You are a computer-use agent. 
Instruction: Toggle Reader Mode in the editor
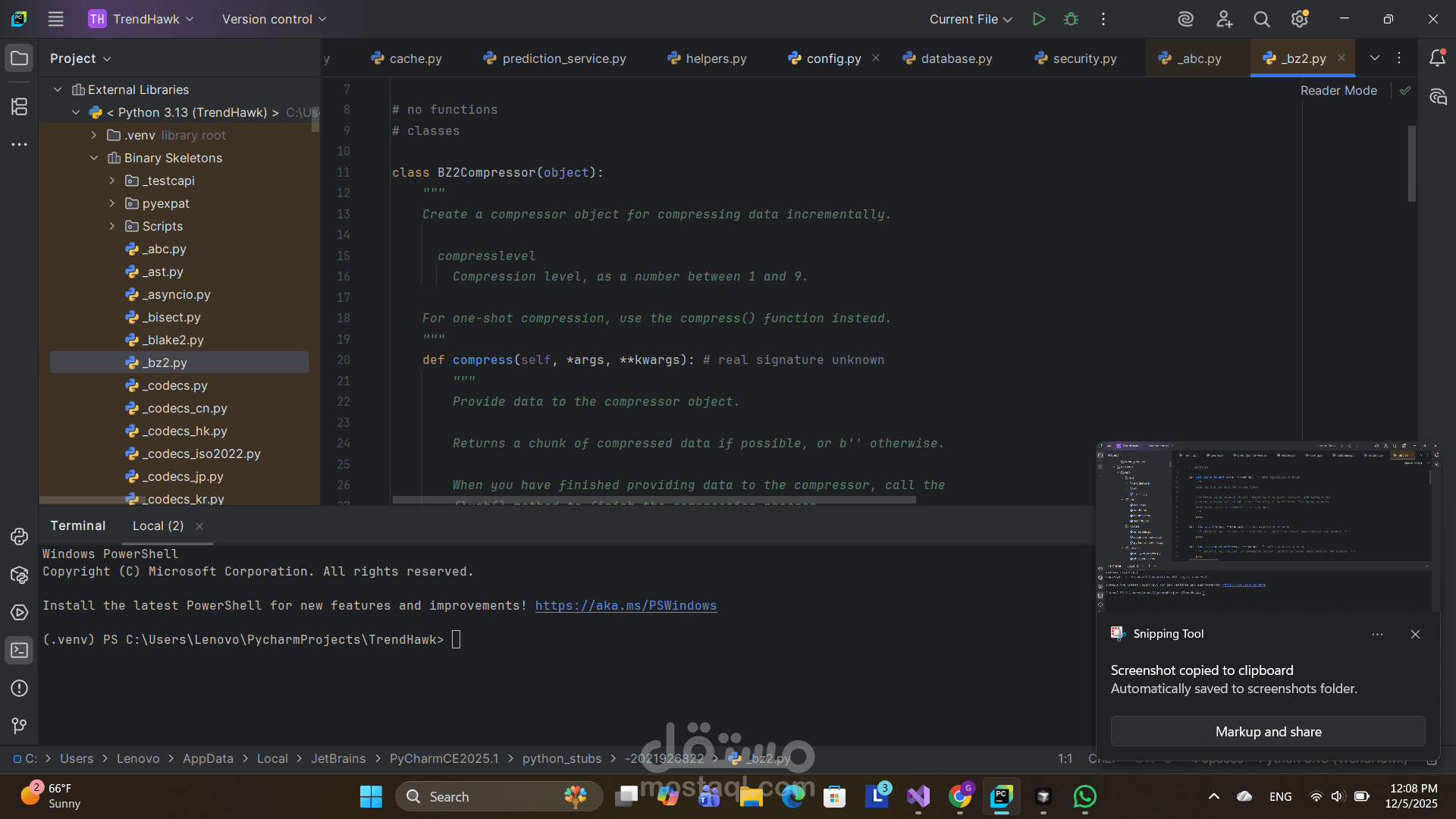tap(1338, 90)
